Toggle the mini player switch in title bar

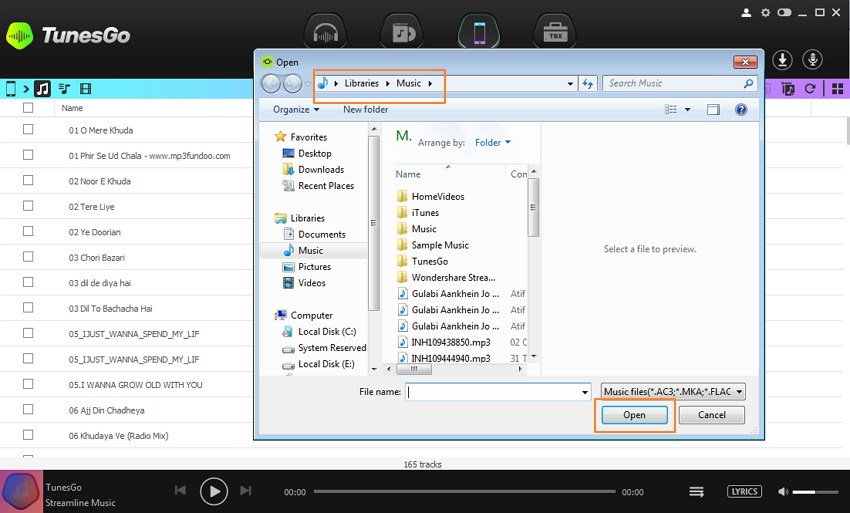784,12
